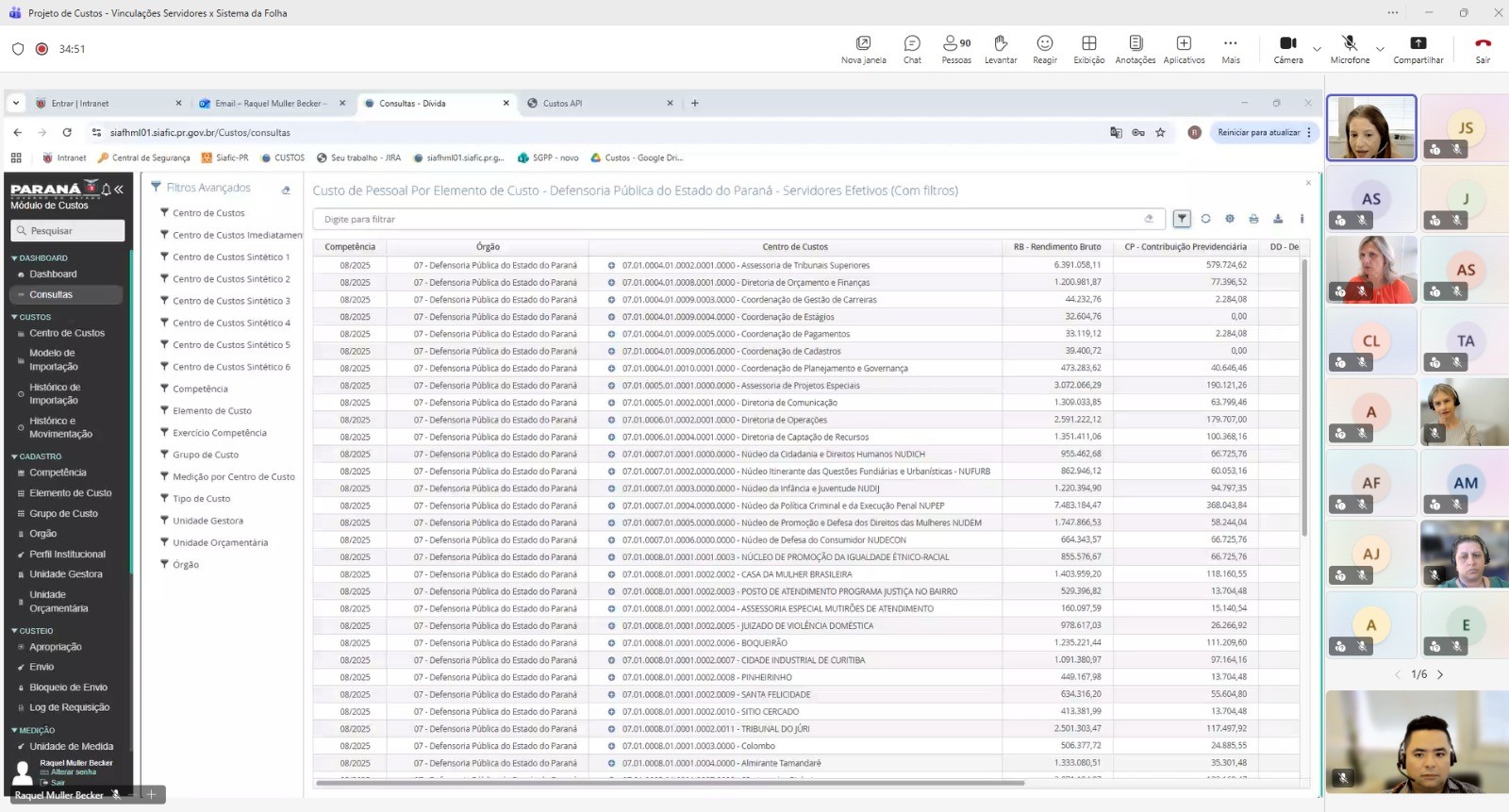Click the Sair button to leave meeting
This screenshot has height=812, width=1509.
(x=1483, y=49)
